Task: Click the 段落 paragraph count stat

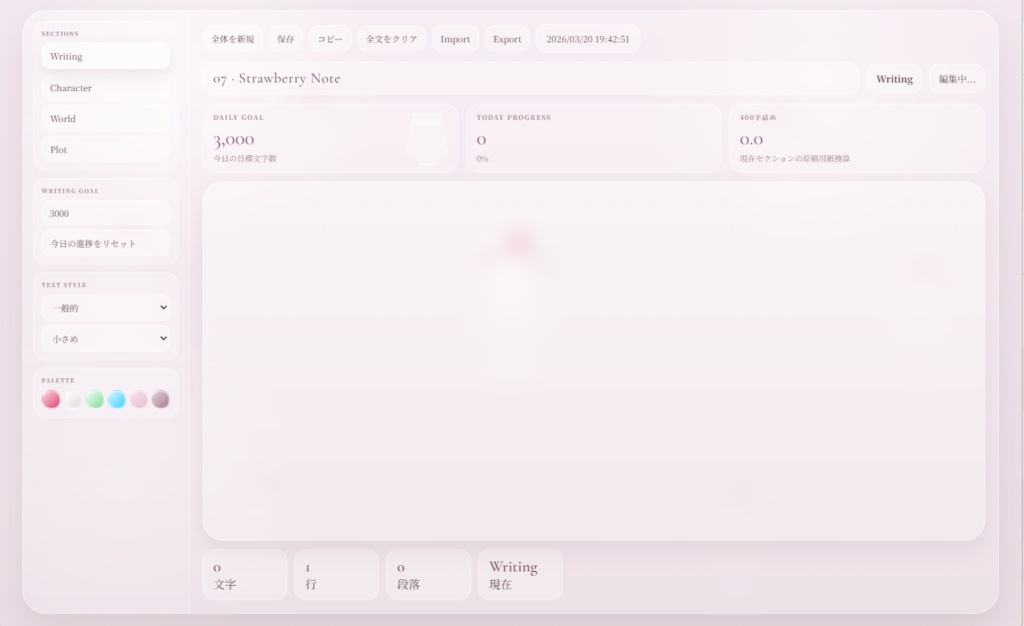Action: pyautogui.click(x=428, y=574)
